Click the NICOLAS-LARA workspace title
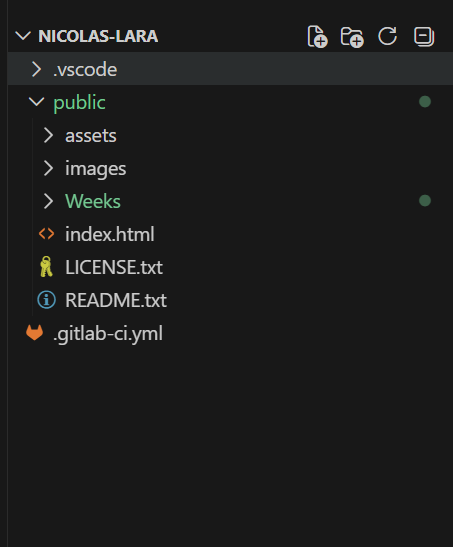 (x=98, y=36)
